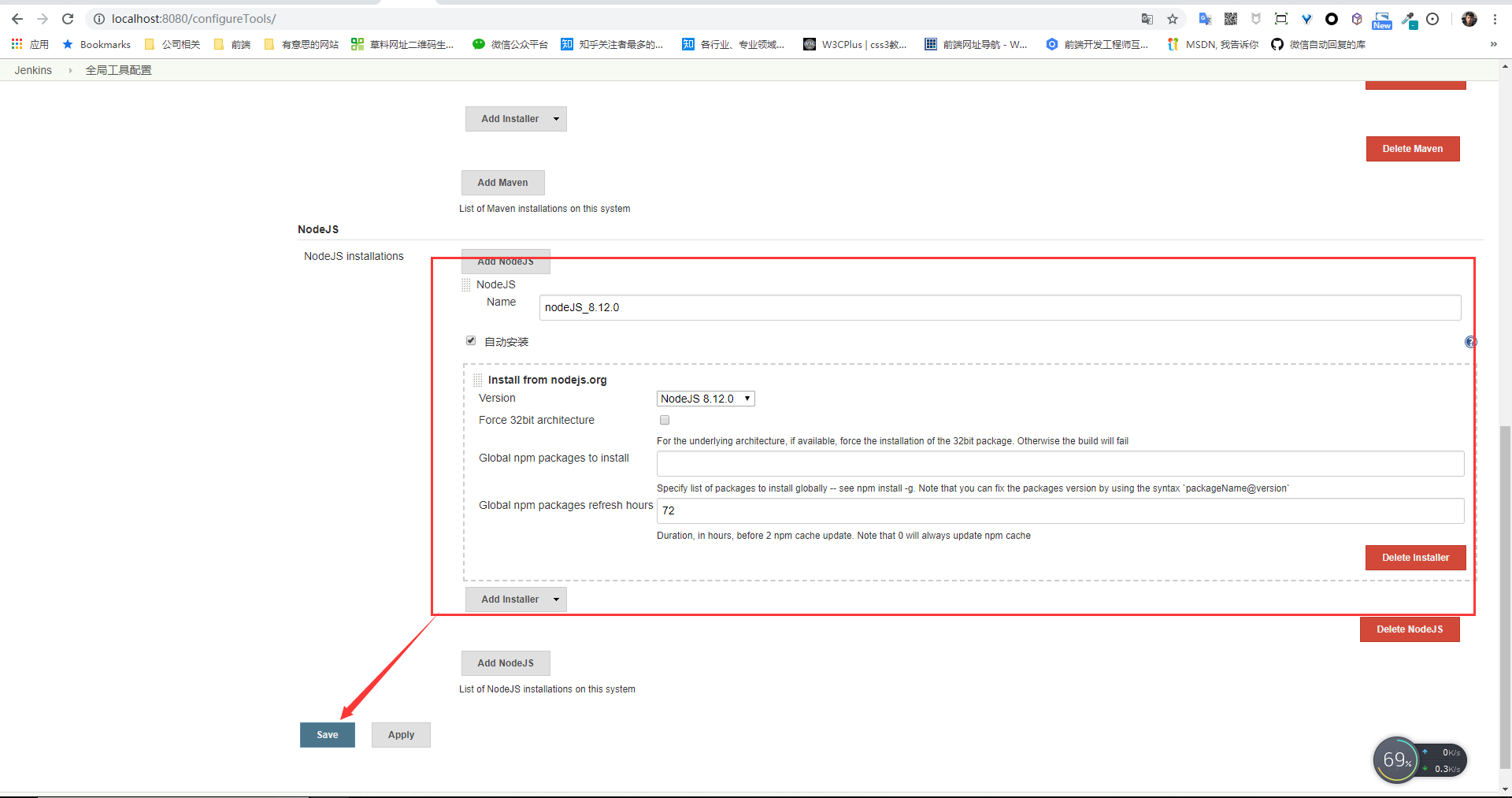
Task: Open the color picker eyedropper extension
Action: tap(1409, 20)
